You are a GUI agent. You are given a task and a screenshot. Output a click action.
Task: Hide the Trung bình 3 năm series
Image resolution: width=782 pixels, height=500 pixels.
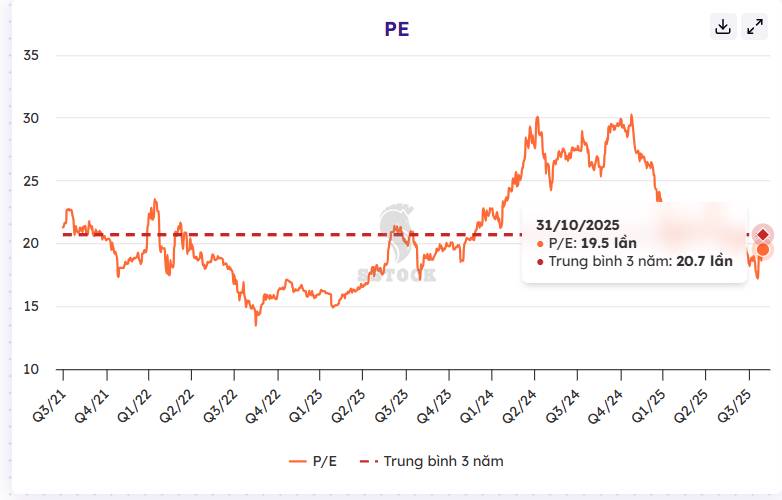click(432, 461)
